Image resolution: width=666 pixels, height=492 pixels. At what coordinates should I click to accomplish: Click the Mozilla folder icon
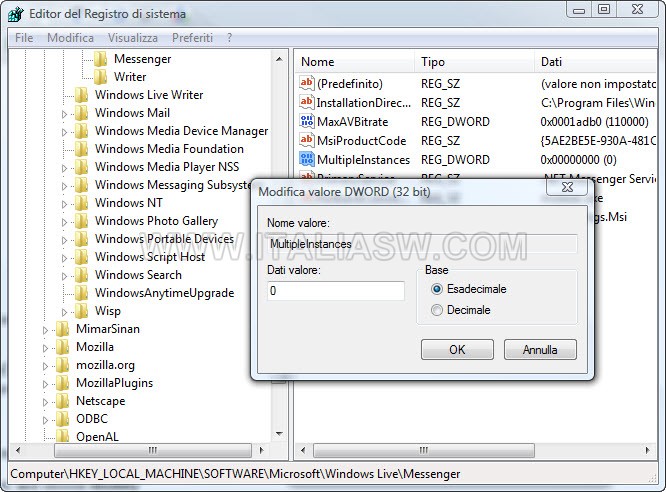pyautogui.click(x=62, y=347)
